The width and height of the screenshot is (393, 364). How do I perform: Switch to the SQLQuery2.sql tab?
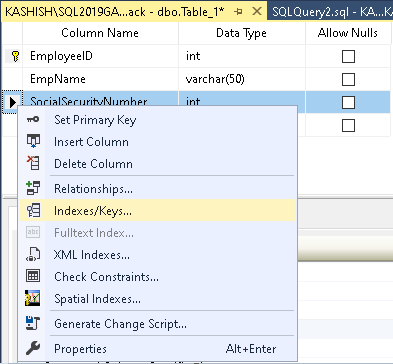tap(330, 12)
